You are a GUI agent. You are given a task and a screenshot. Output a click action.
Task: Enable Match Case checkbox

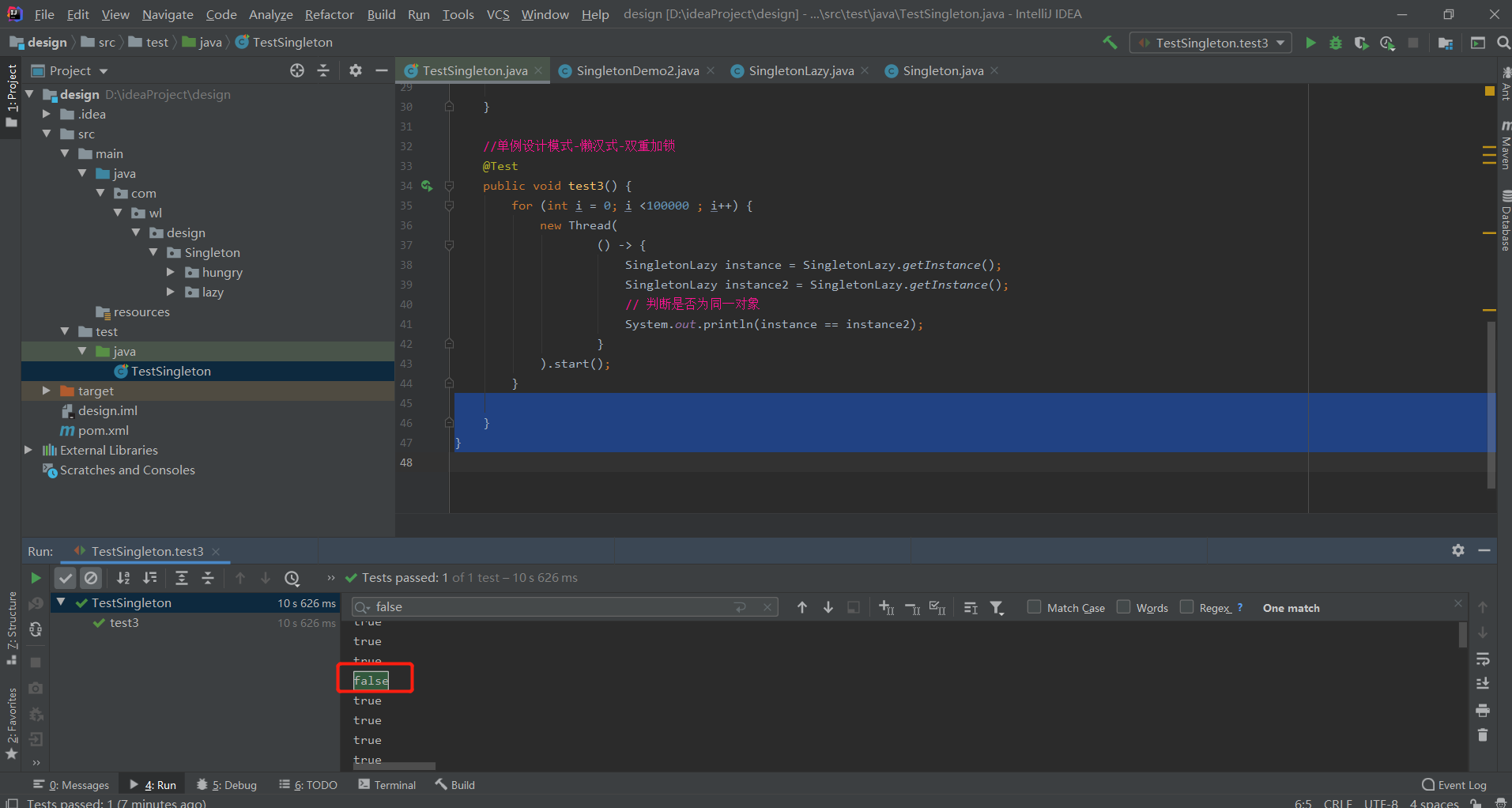coord(1034,607)
